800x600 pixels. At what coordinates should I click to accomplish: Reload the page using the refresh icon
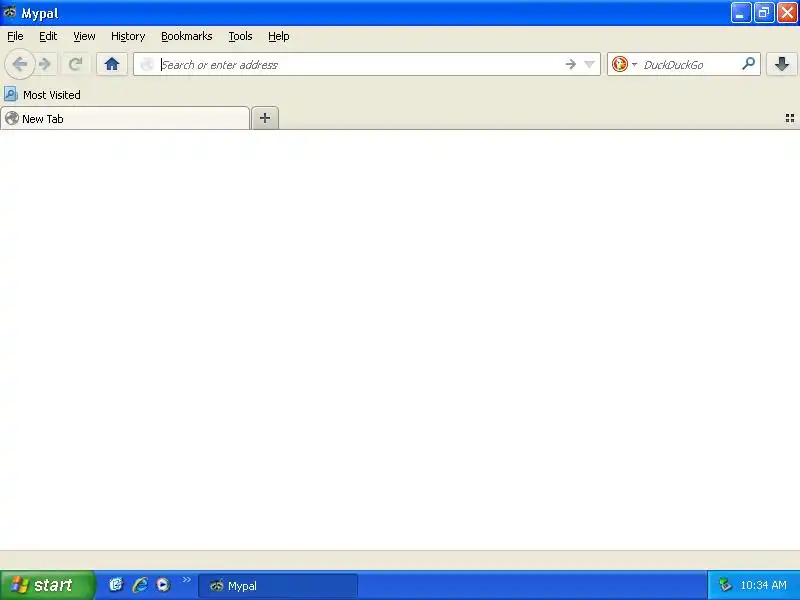click(76, 64)
